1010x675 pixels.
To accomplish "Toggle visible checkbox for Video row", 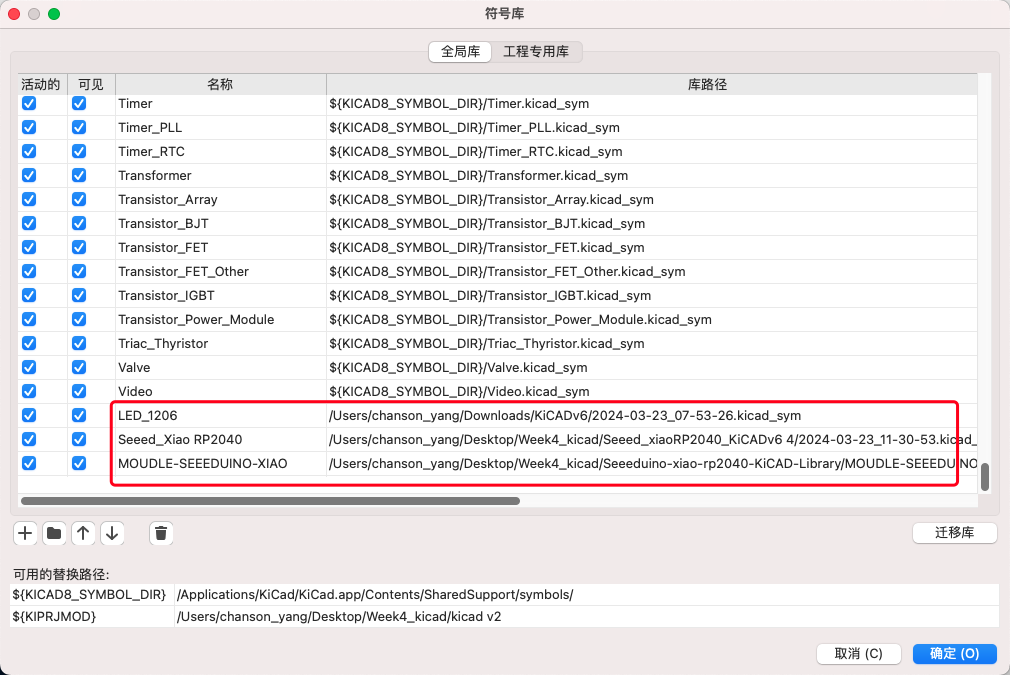I will (79, 391).
